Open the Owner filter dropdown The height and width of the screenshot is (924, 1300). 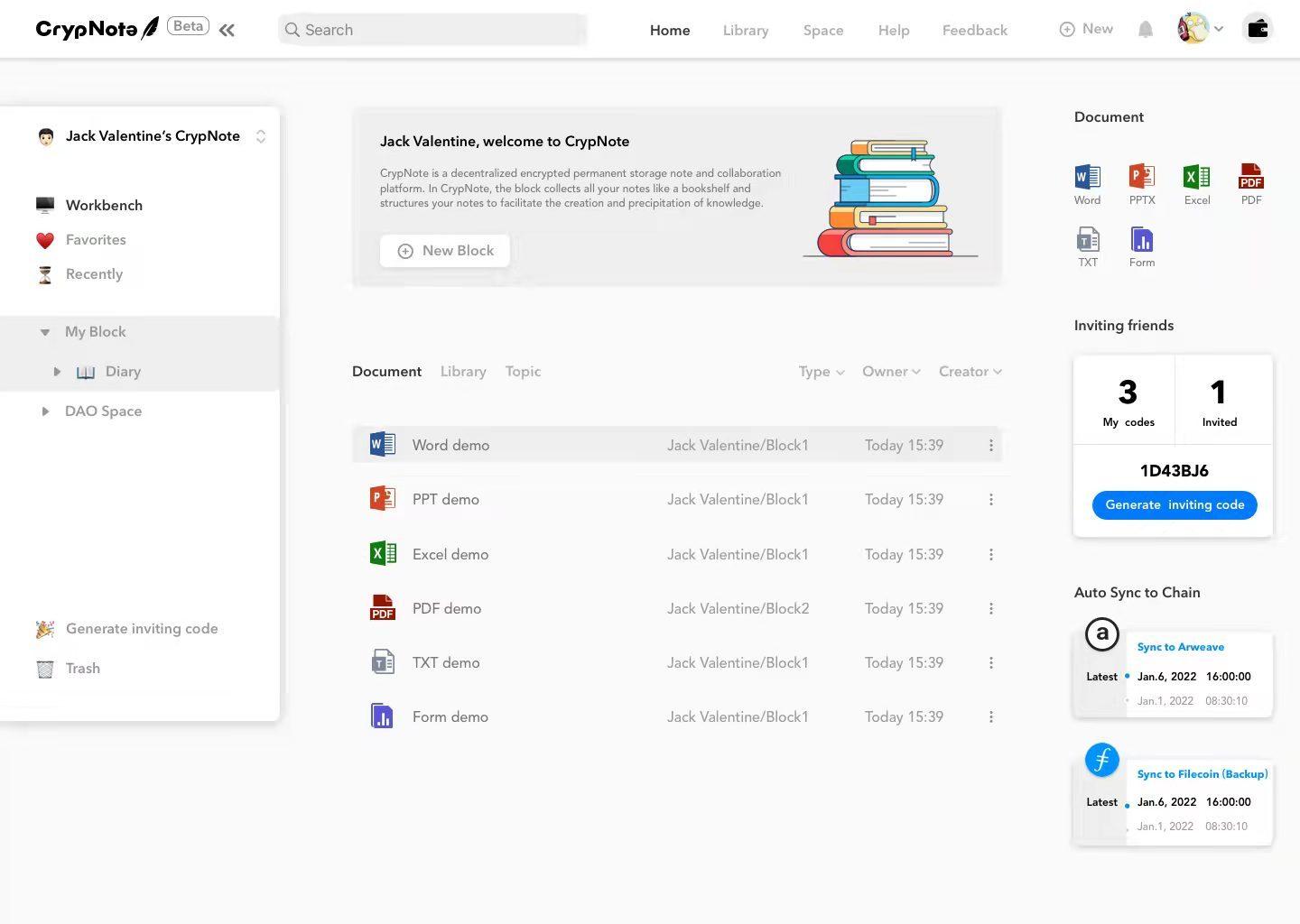[891, 372]
